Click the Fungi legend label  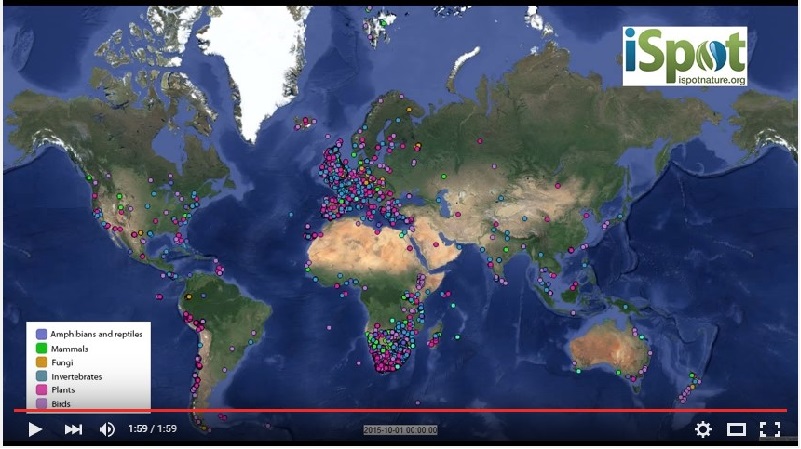point(62,362)
